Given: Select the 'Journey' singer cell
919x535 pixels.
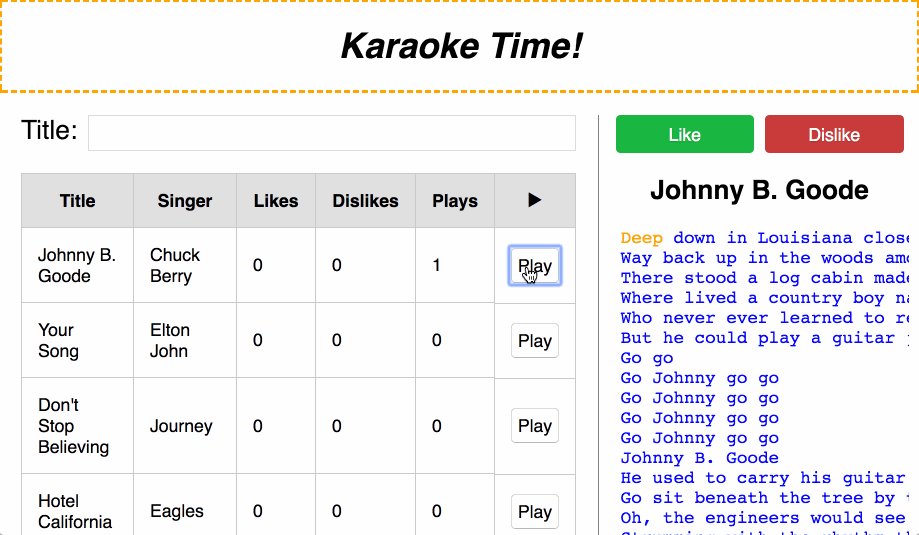Looking at the screenshot, I should point(185,426).
